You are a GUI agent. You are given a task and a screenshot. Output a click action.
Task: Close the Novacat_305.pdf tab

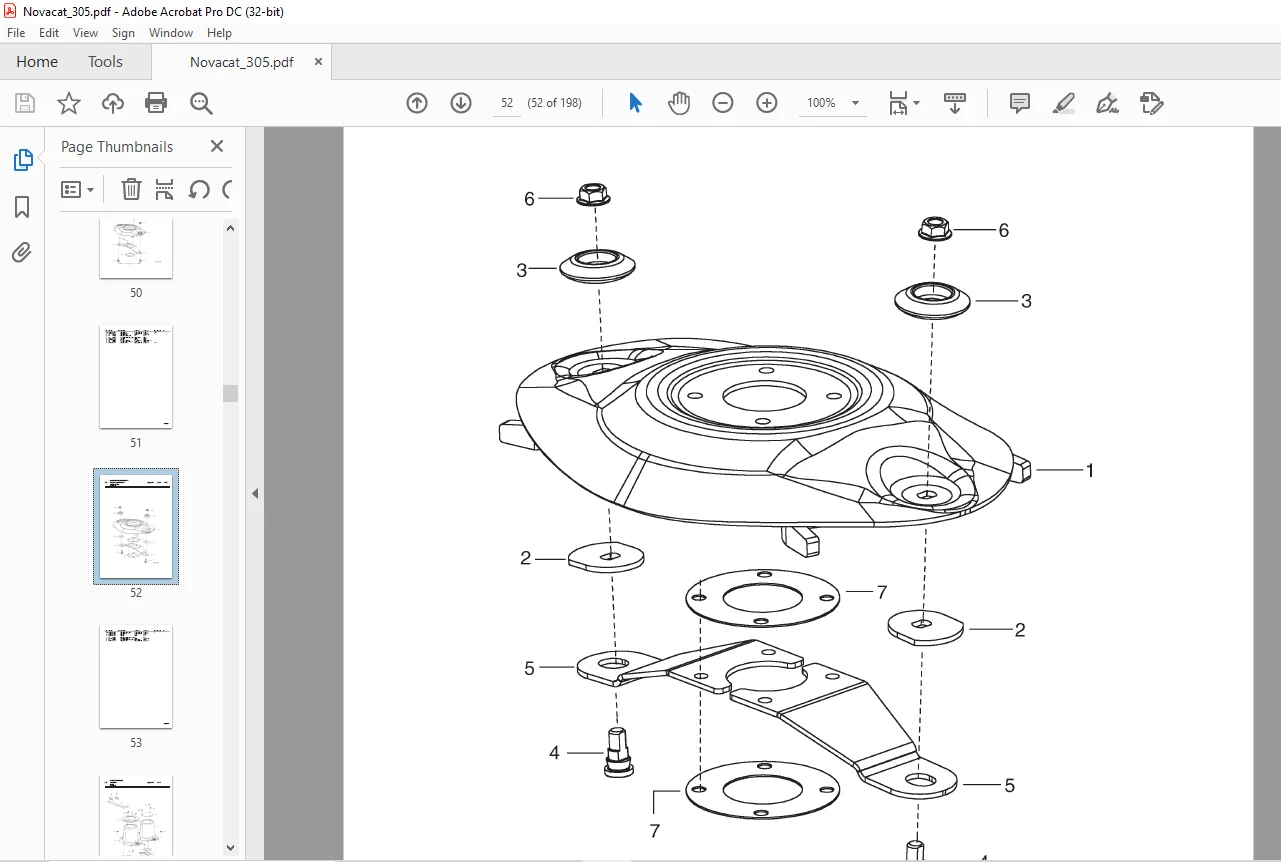(319, 62)
